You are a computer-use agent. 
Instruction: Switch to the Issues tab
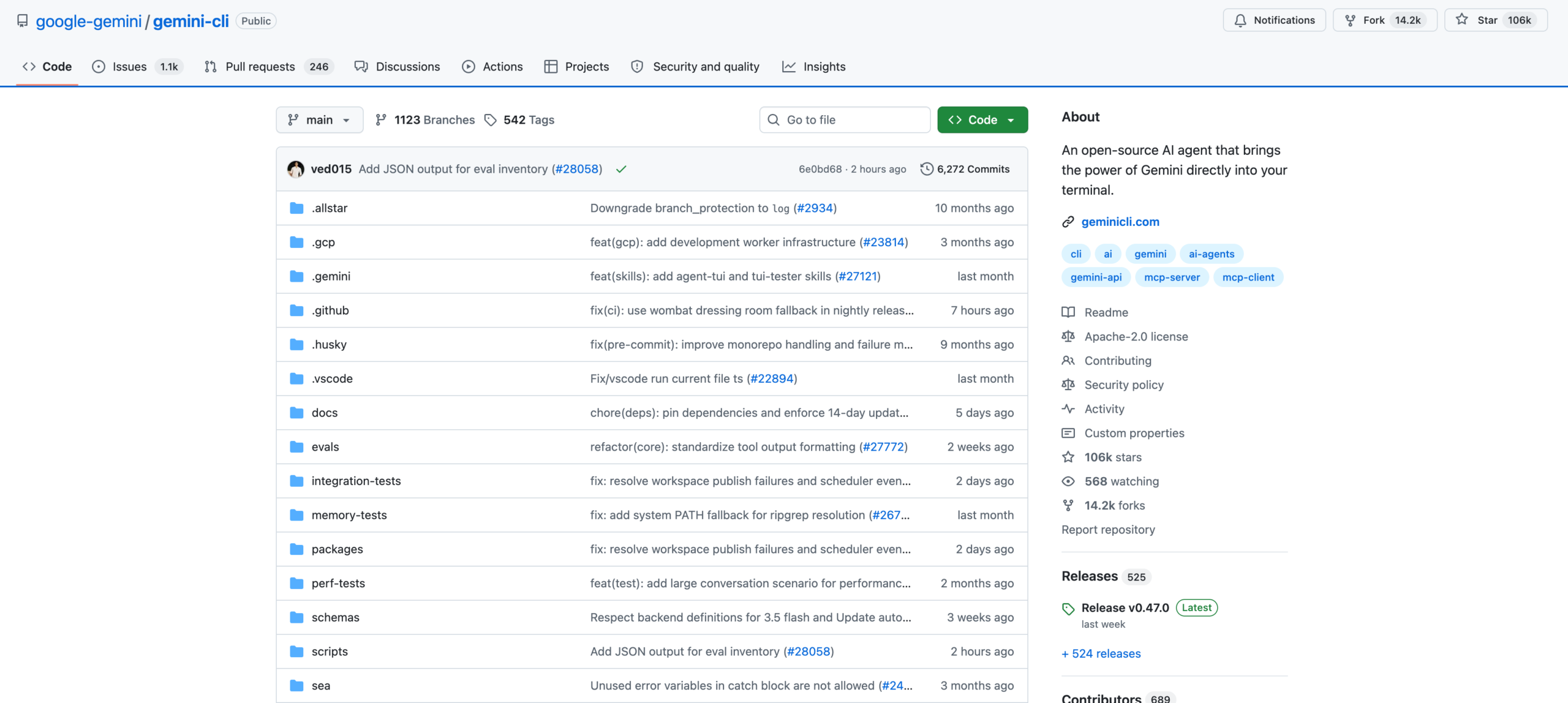point(137,67)
